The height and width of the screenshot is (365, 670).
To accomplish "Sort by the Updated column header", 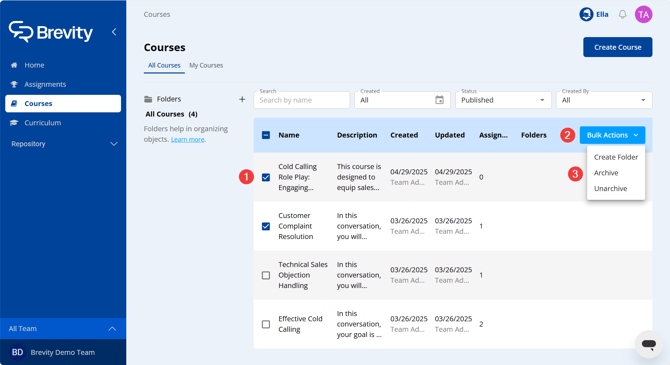I will 450,135.
